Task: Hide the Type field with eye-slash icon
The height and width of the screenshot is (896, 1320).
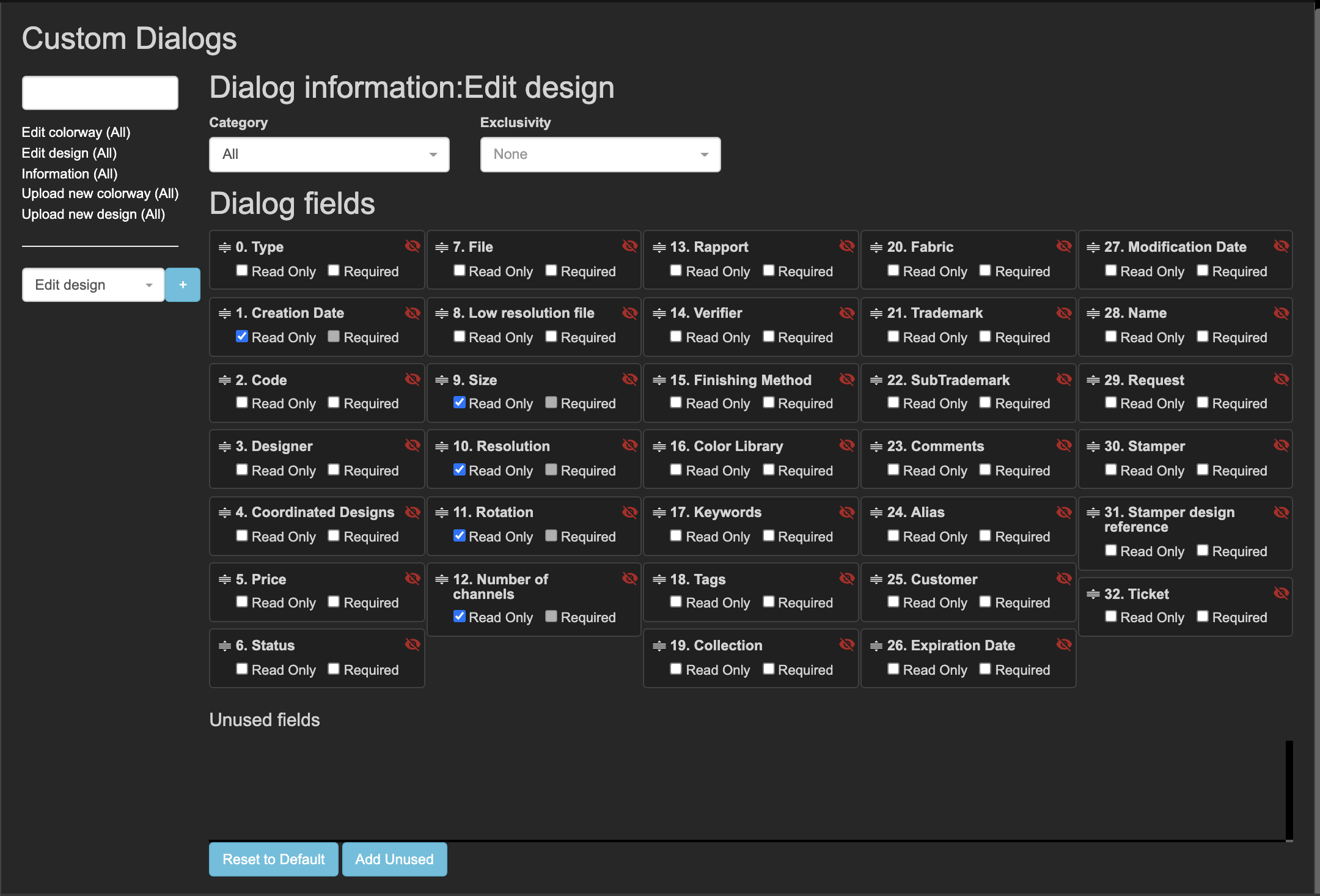Action: 413,246
